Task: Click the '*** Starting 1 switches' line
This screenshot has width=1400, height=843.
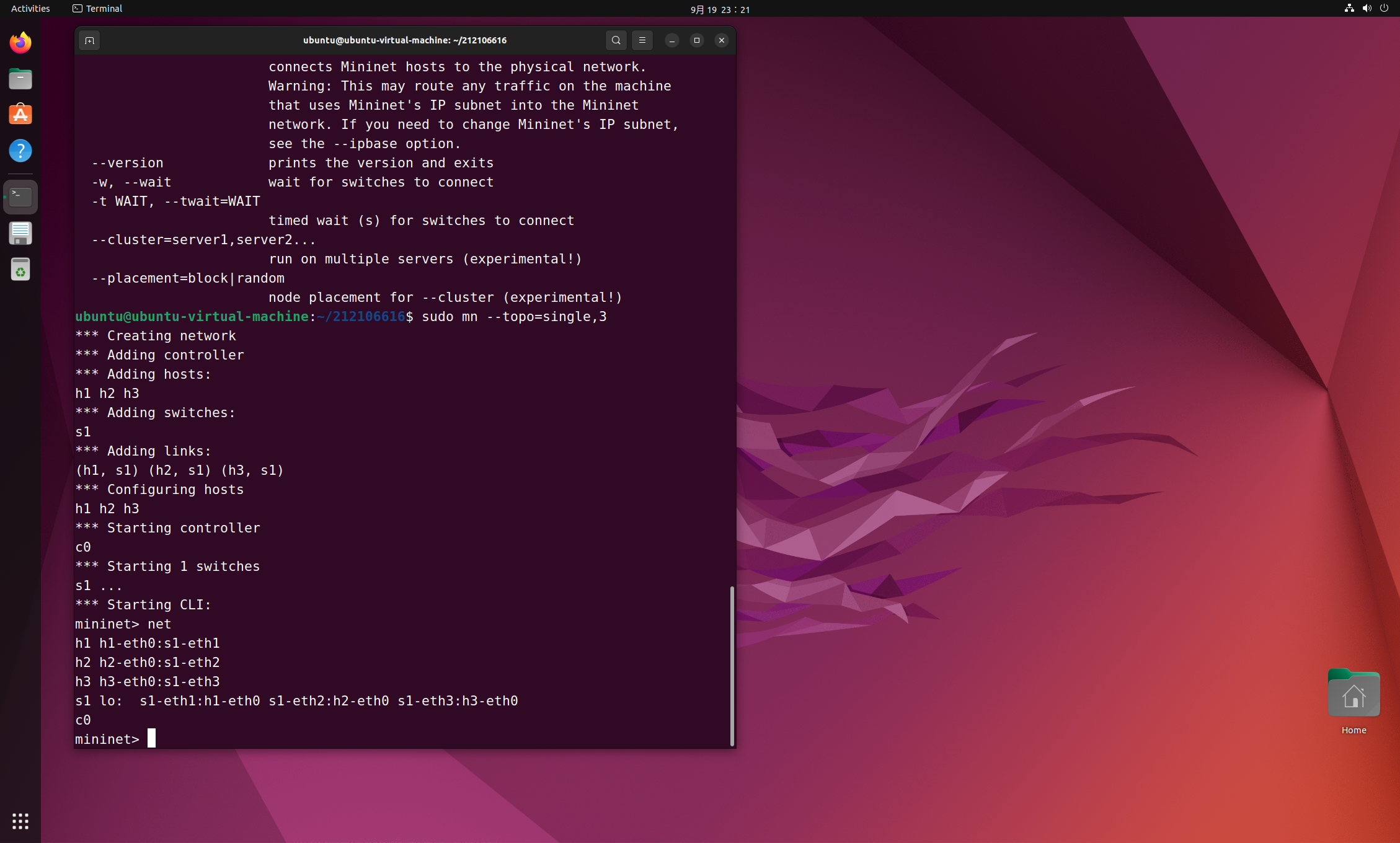Action: pyautogui.click(x=167, y=567)
